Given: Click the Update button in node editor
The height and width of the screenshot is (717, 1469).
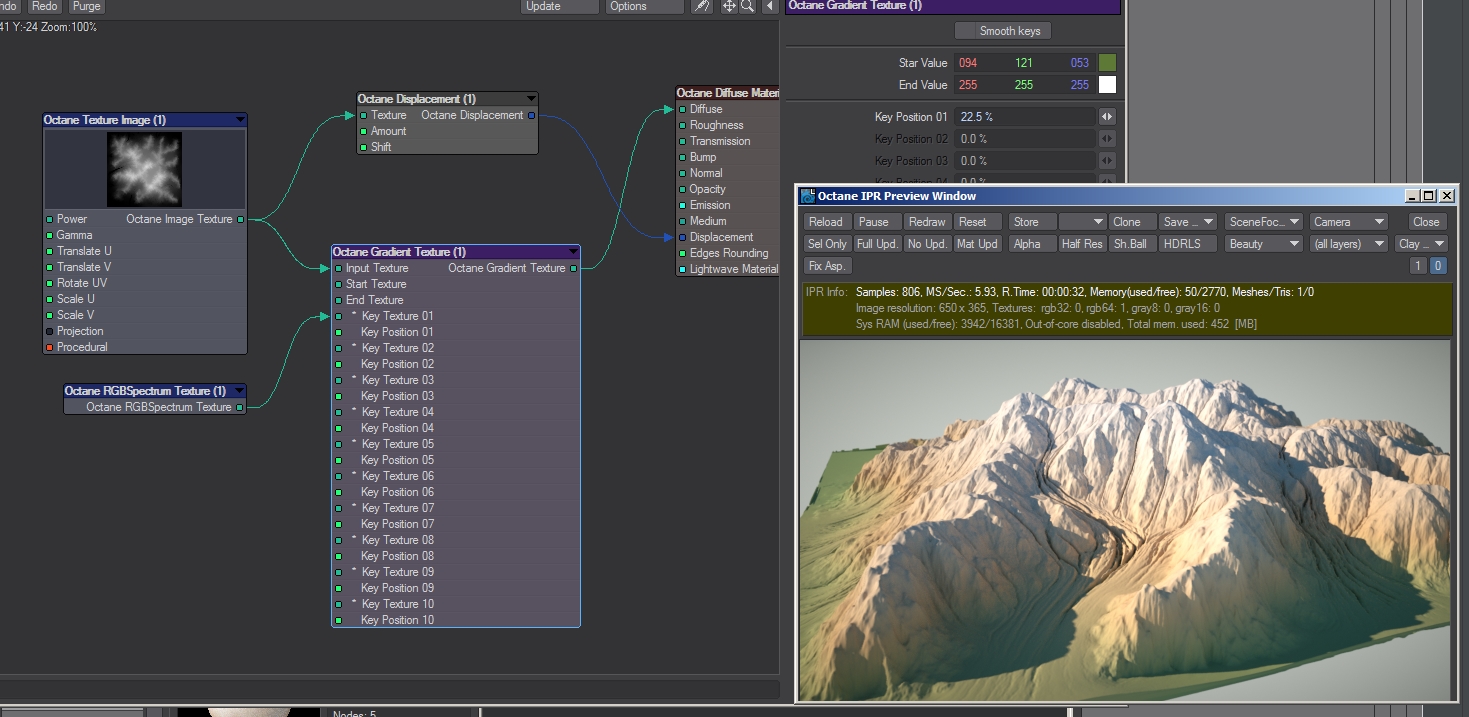Looking at the screenshot, I should [560, 6].
